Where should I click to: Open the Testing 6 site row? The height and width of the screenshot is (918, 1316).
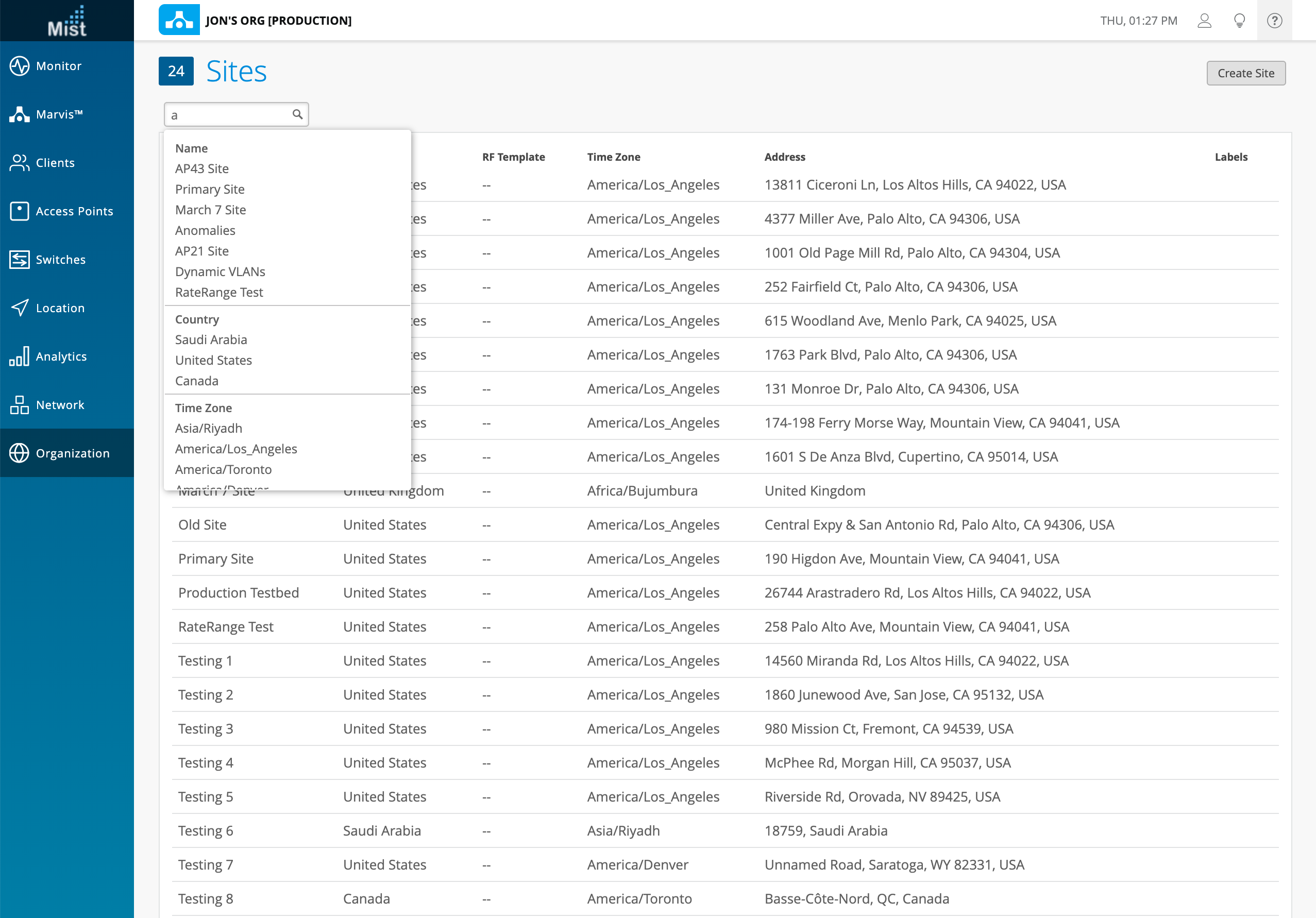pyautogui.click(x=205, y=830)
